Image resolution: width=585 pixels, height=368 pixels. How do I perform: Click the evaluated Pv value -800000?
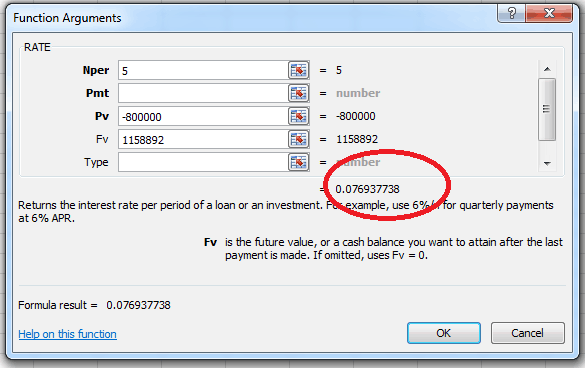point(356,116)
